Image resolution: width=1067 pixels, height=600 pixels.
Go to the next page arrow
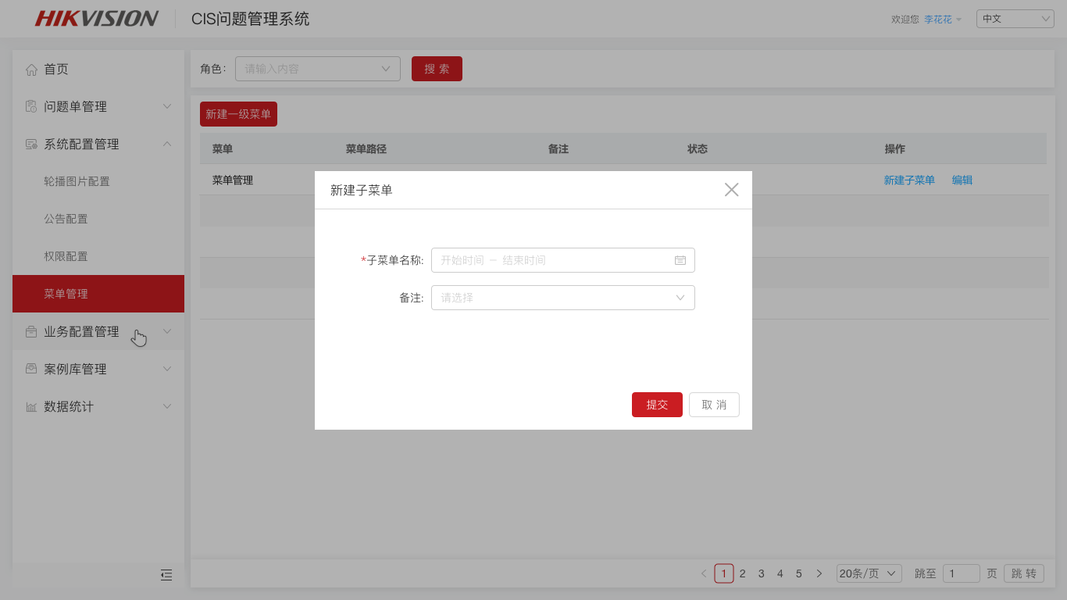[x=819, y=573]
